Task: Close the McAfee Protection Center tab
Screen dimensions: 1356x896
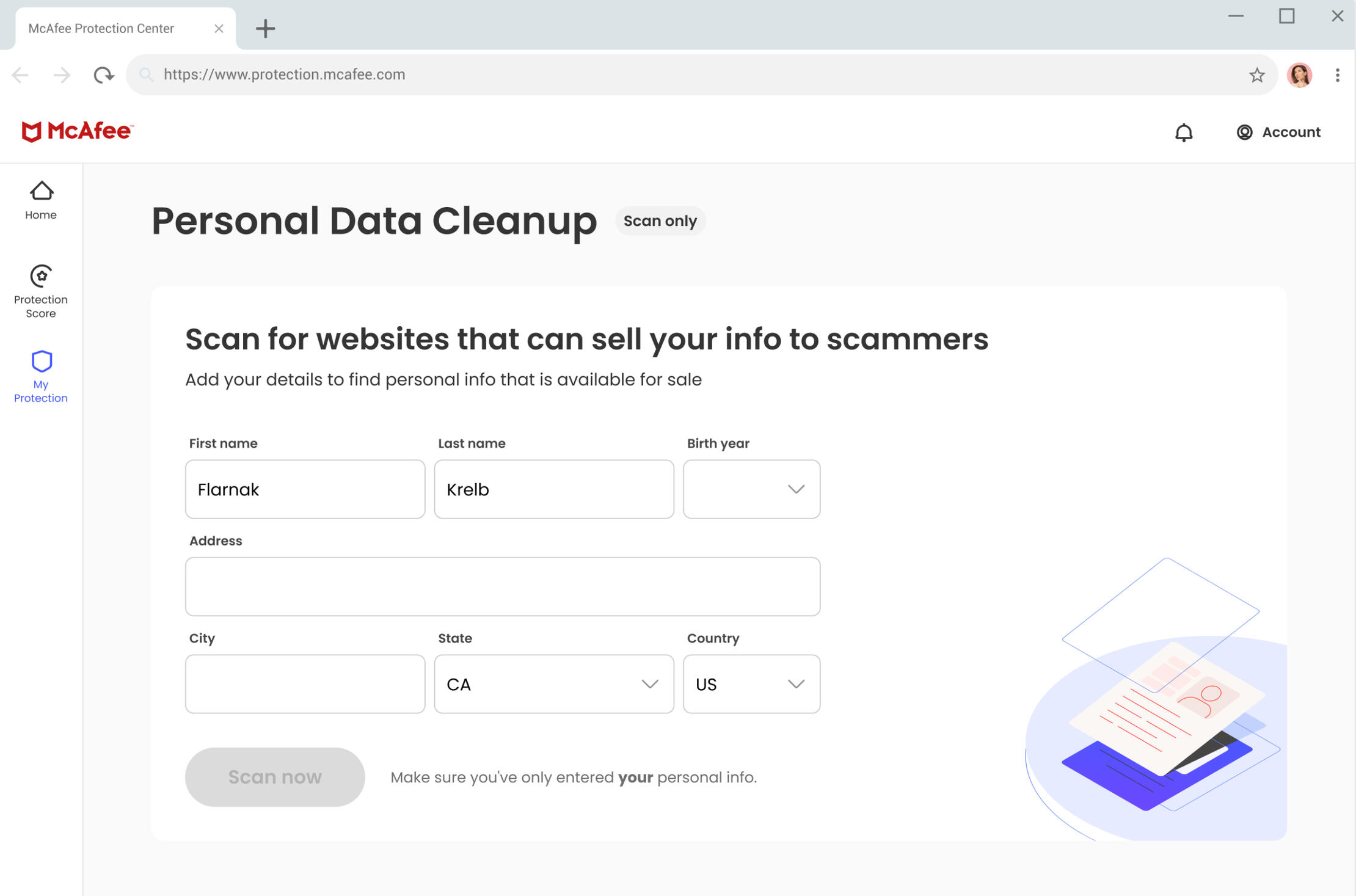Action: pos(219,29)
